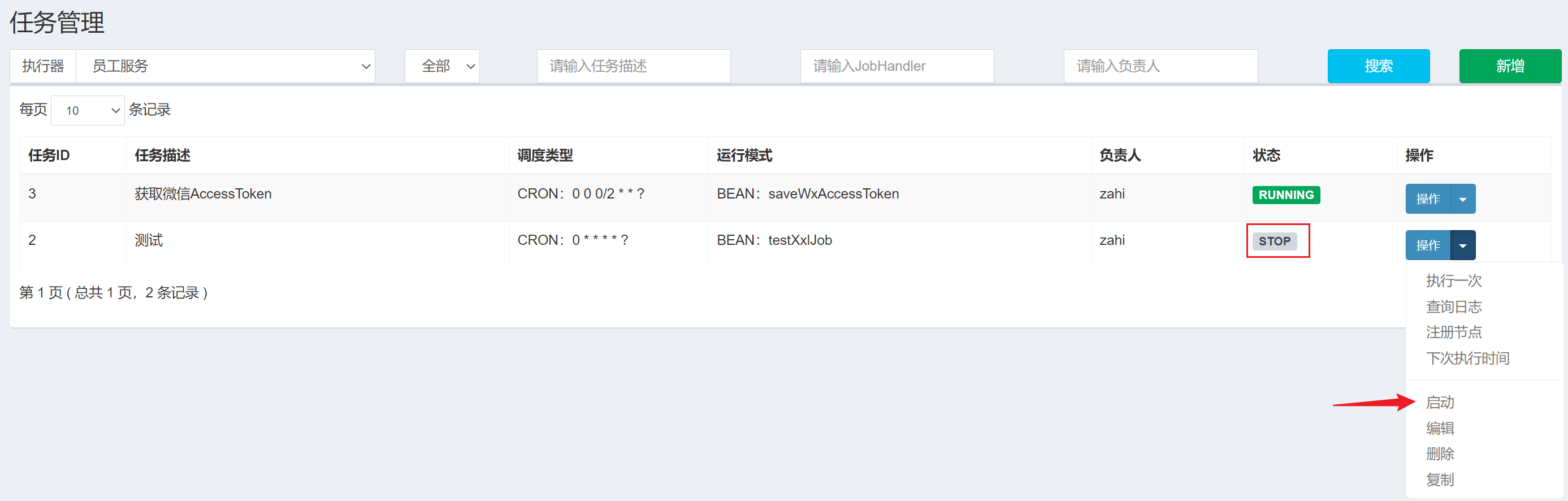Open the 执行器 dropdown showing 员工服务

click(x=225, y=66)
